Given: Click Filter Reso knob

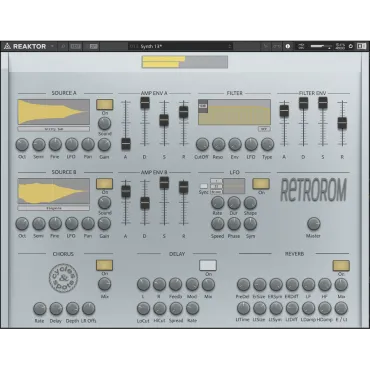Looking at the screenshot, I should [218, 145].
